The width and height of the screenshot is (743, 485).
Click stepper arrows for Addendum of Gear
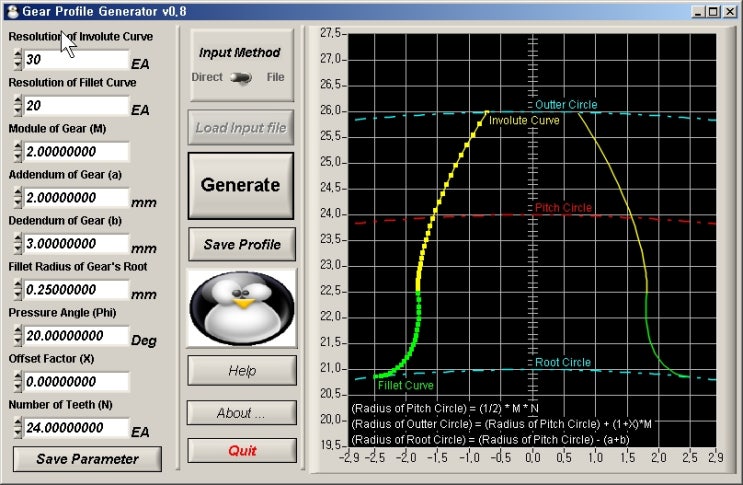(x=18, y=198)
